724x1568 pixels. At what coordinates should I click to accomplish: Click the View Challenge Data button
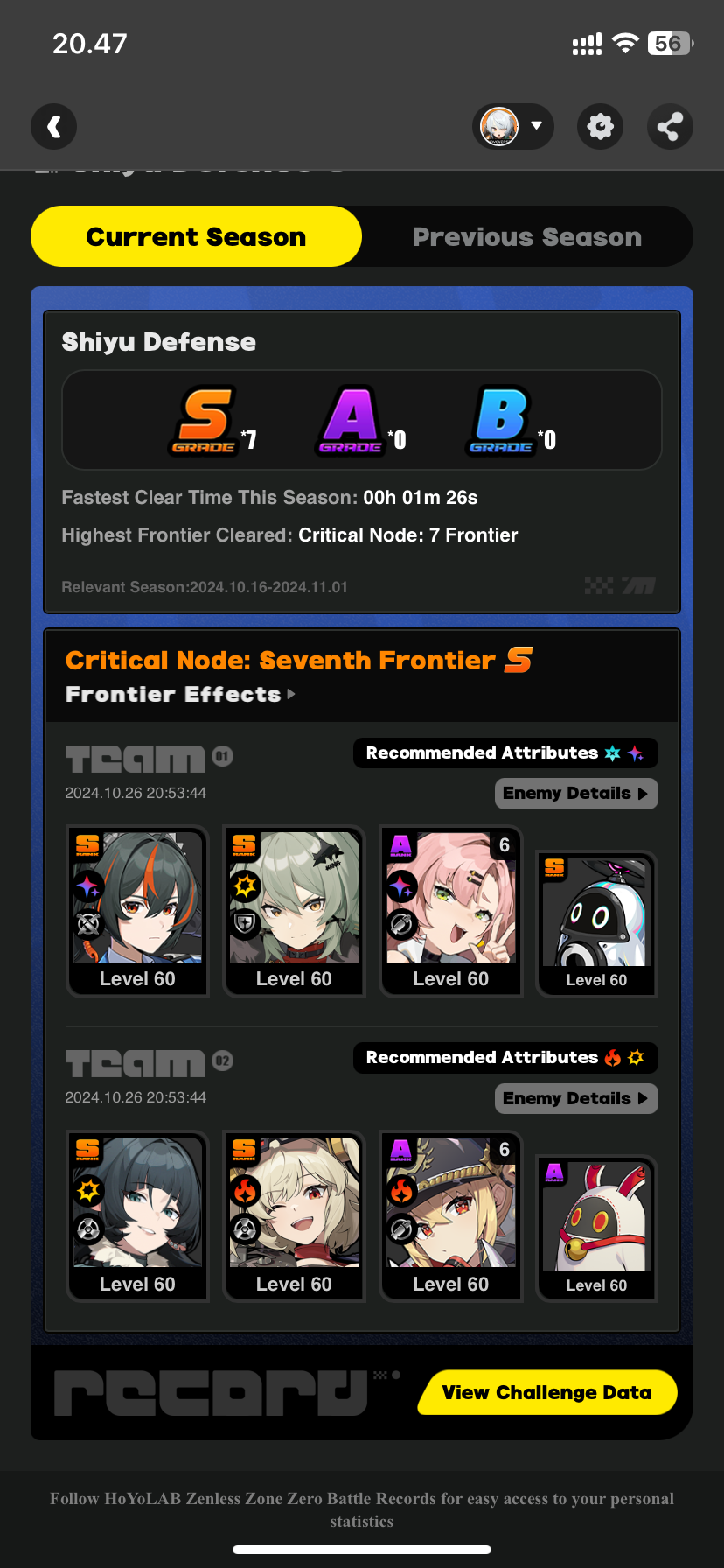(x=547, y=1392)
